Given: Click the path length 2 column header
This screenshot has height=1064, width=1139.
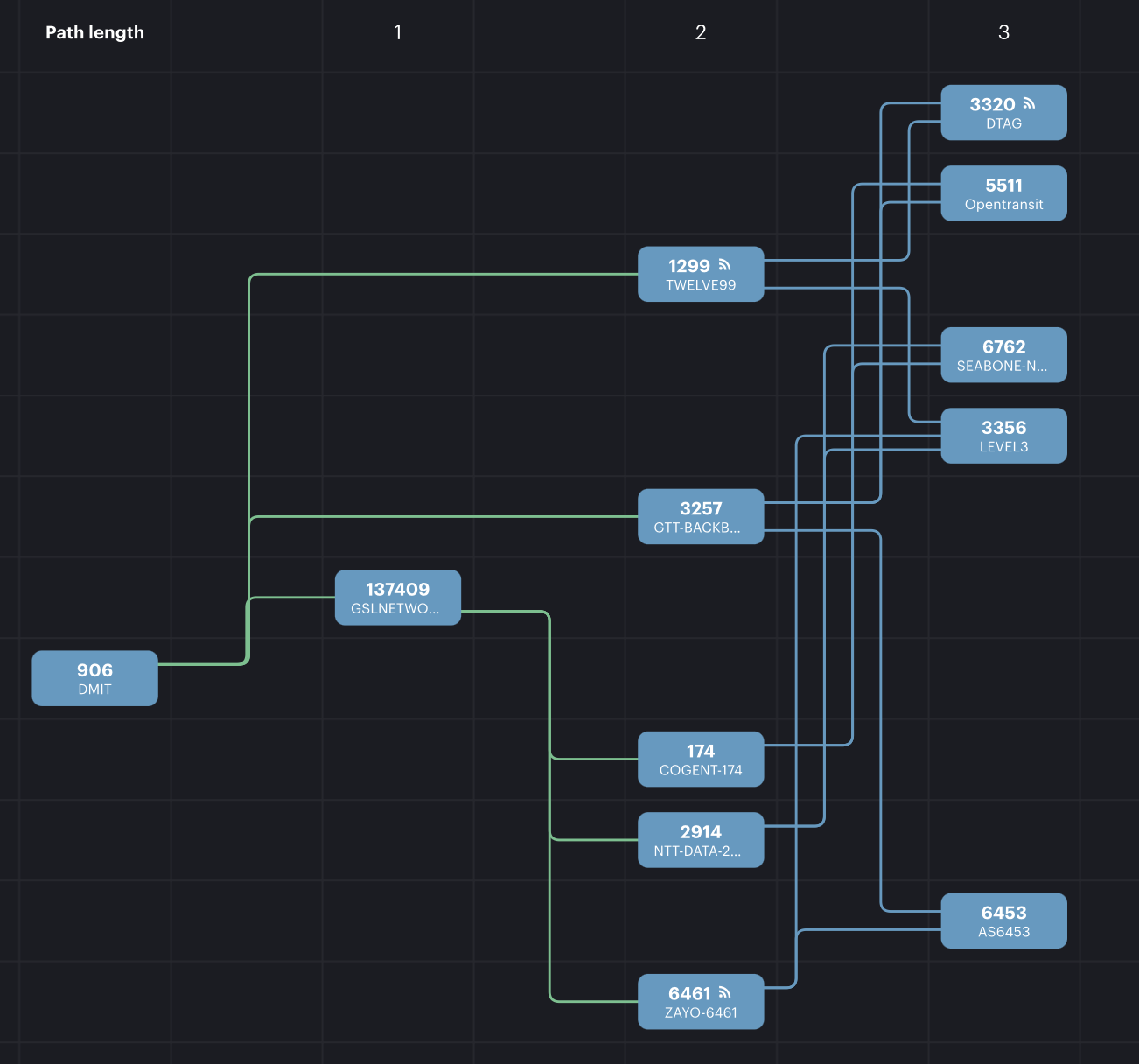Looking at the screenshot, I should tap(700, 32).
